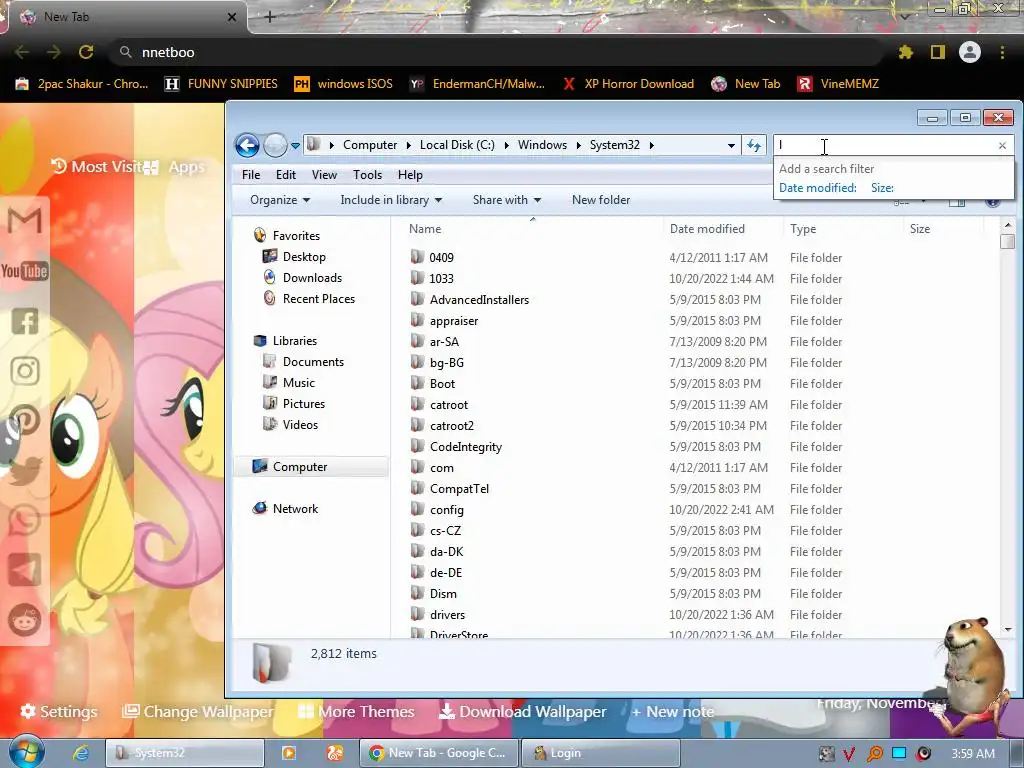This screenshot has width=1024, height=768.
Task: Select Music library in navigation pane
Action: tap(298, 383)
